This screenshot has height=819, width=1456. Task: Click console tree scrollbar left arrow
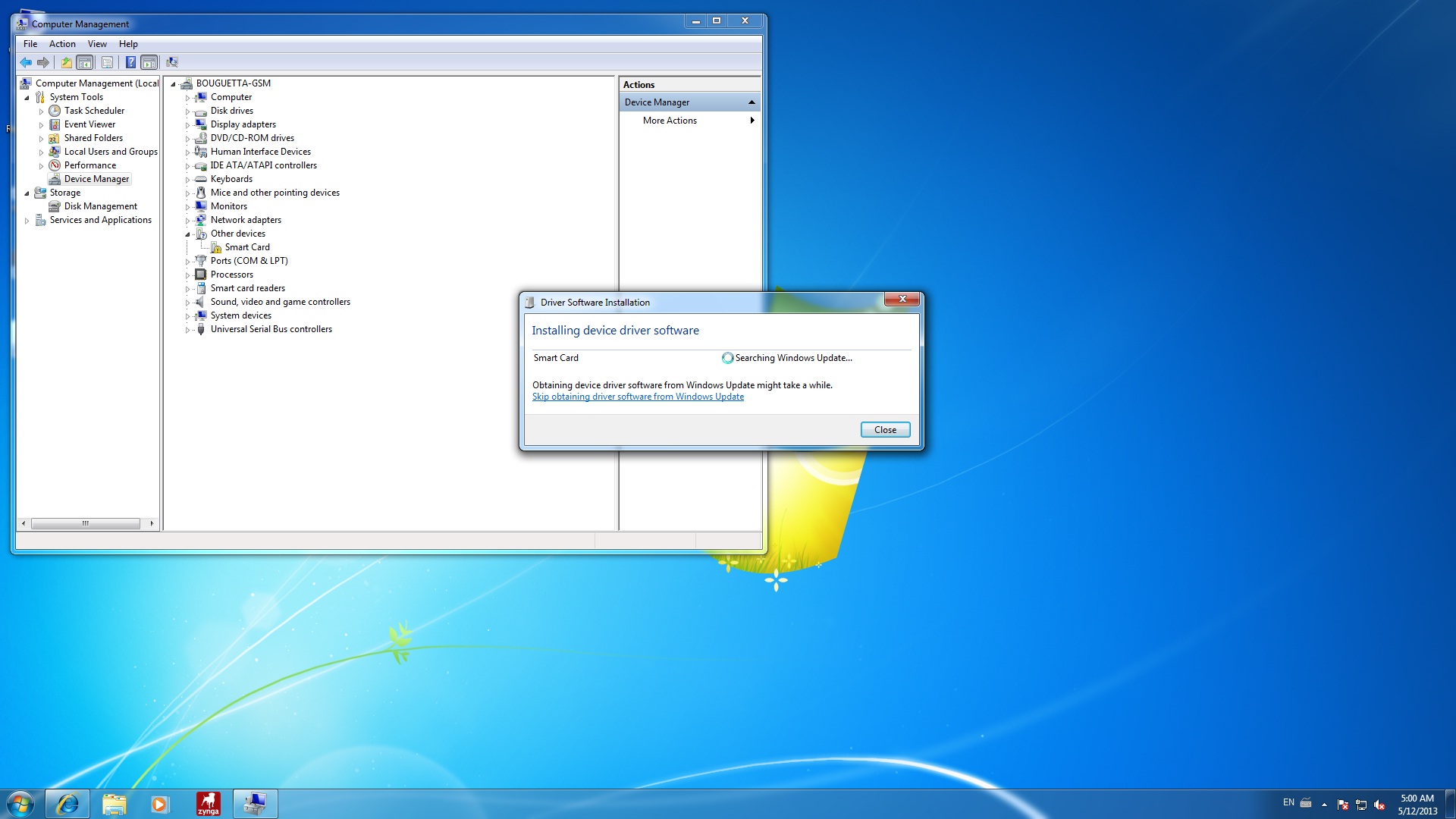tap(24, 523)
